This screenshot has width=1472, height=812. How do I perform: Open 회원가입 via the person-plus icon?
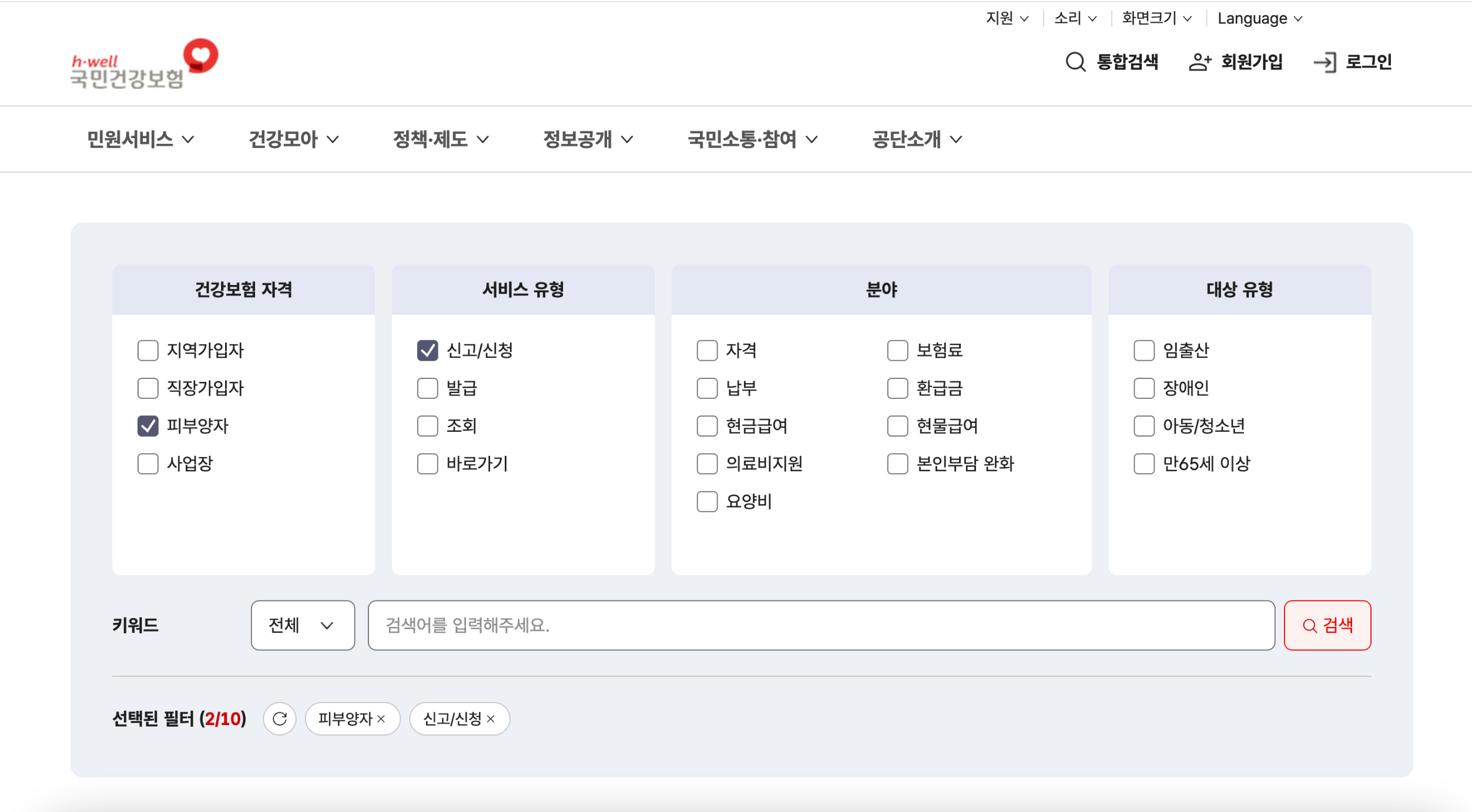(x=1199, y=62)
